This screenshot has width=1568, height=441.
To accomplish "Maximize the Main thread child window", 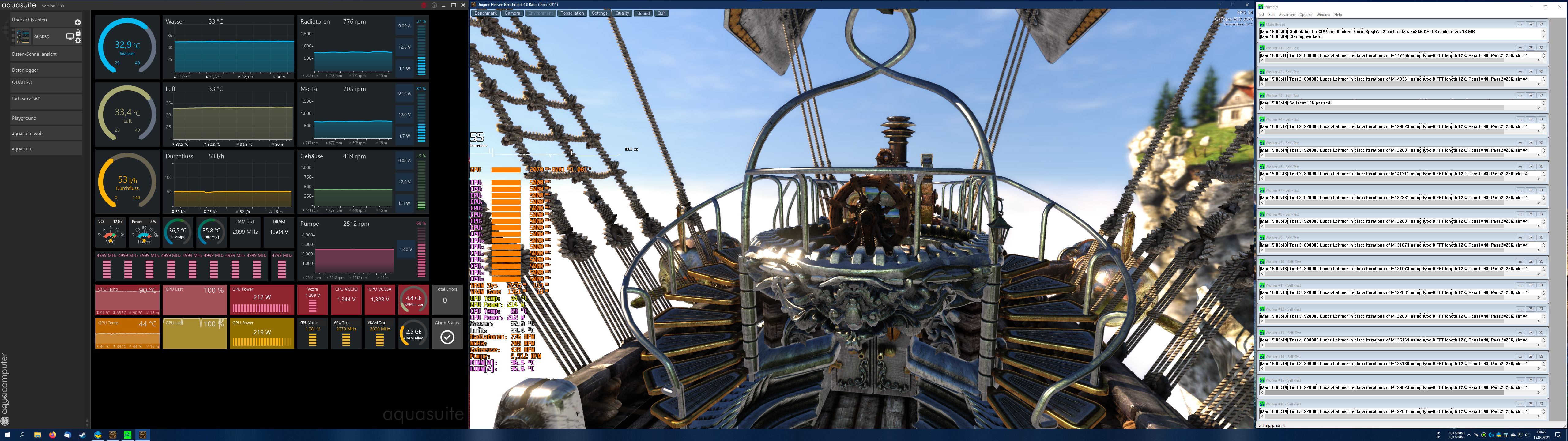I will pyautogui.click(x=1531, y=24).
